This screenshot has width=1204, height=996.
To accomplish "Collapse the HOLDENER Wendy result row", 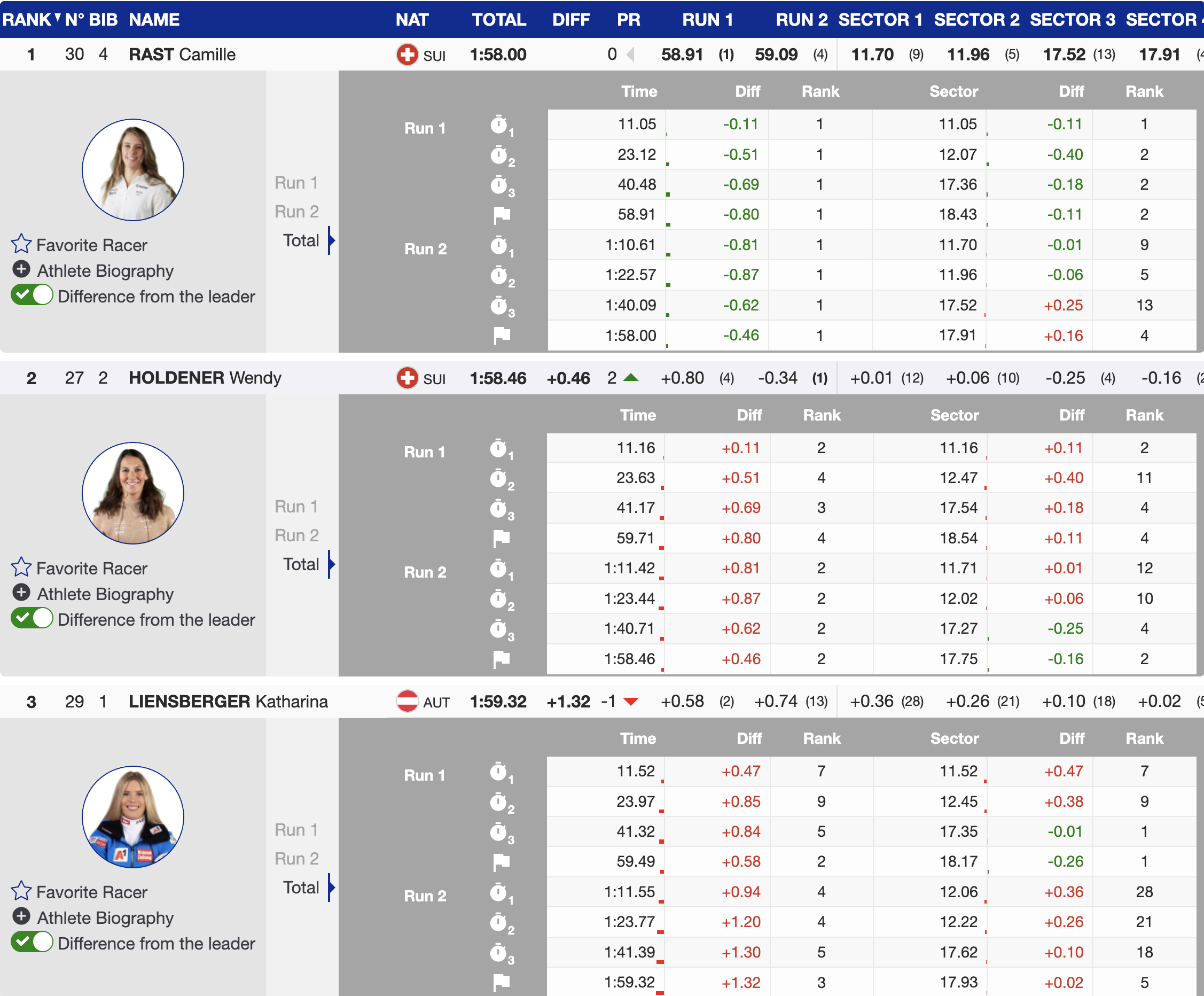I will (x=204, y=378).
